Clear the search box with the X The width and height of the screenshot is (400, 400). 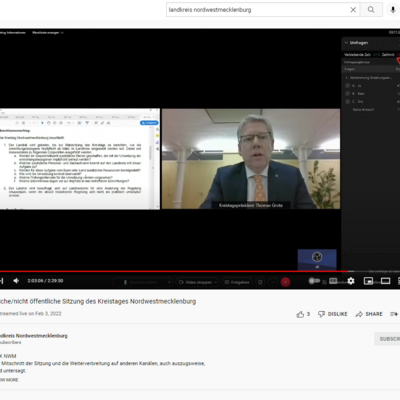point(353,10)
